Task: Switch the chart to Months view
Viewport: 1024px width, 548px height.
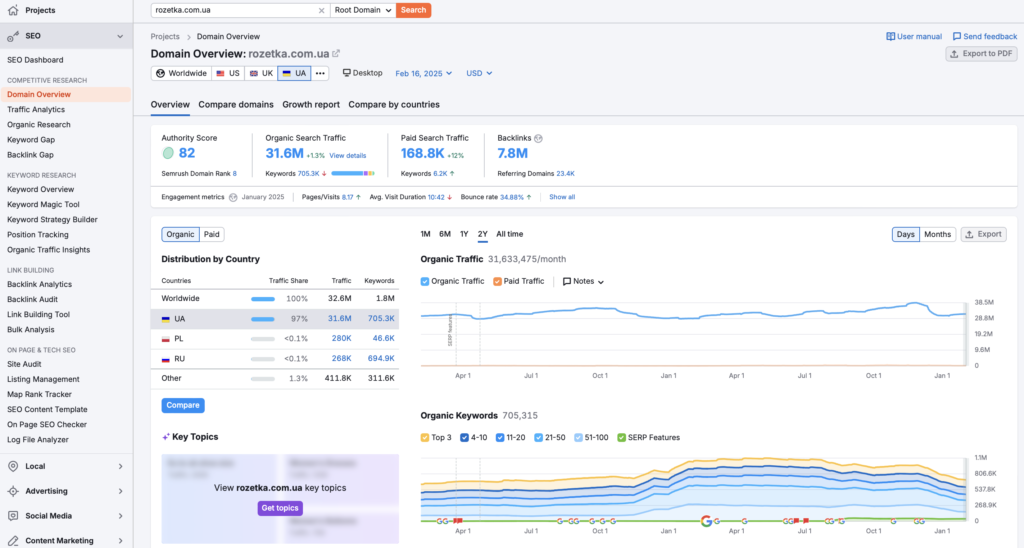Action: coord(937,234)
